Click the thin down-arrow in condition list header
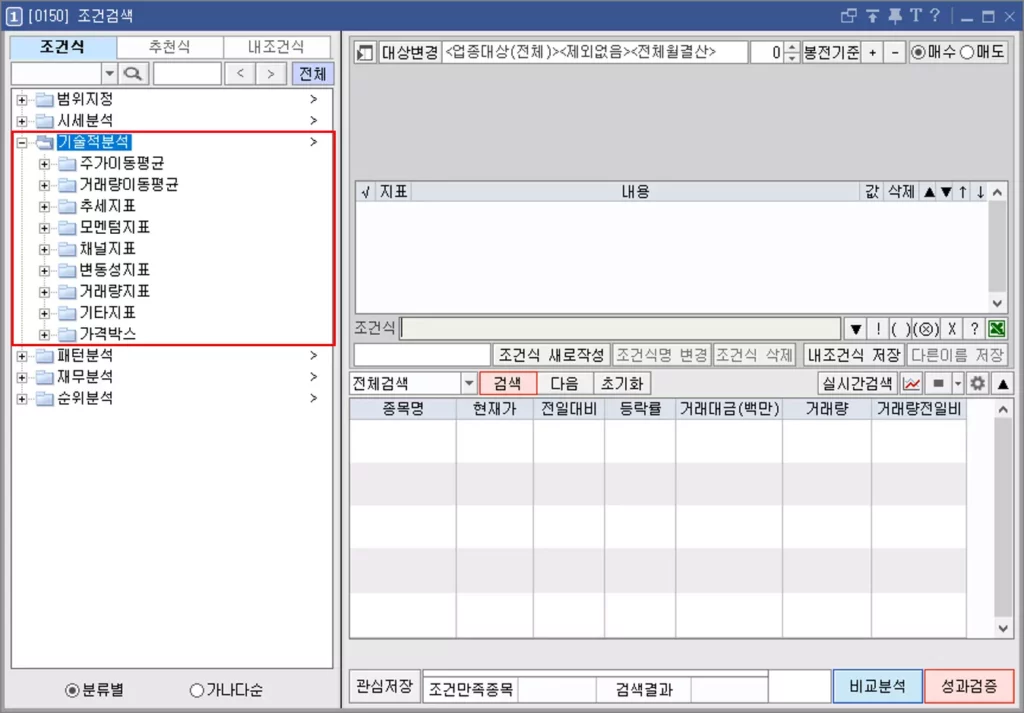The image size is (1024, 713). [x=980, y=192]
